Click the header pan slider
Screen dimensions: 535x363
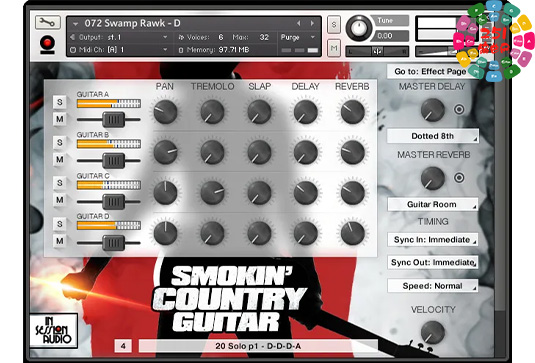point(377,52)
